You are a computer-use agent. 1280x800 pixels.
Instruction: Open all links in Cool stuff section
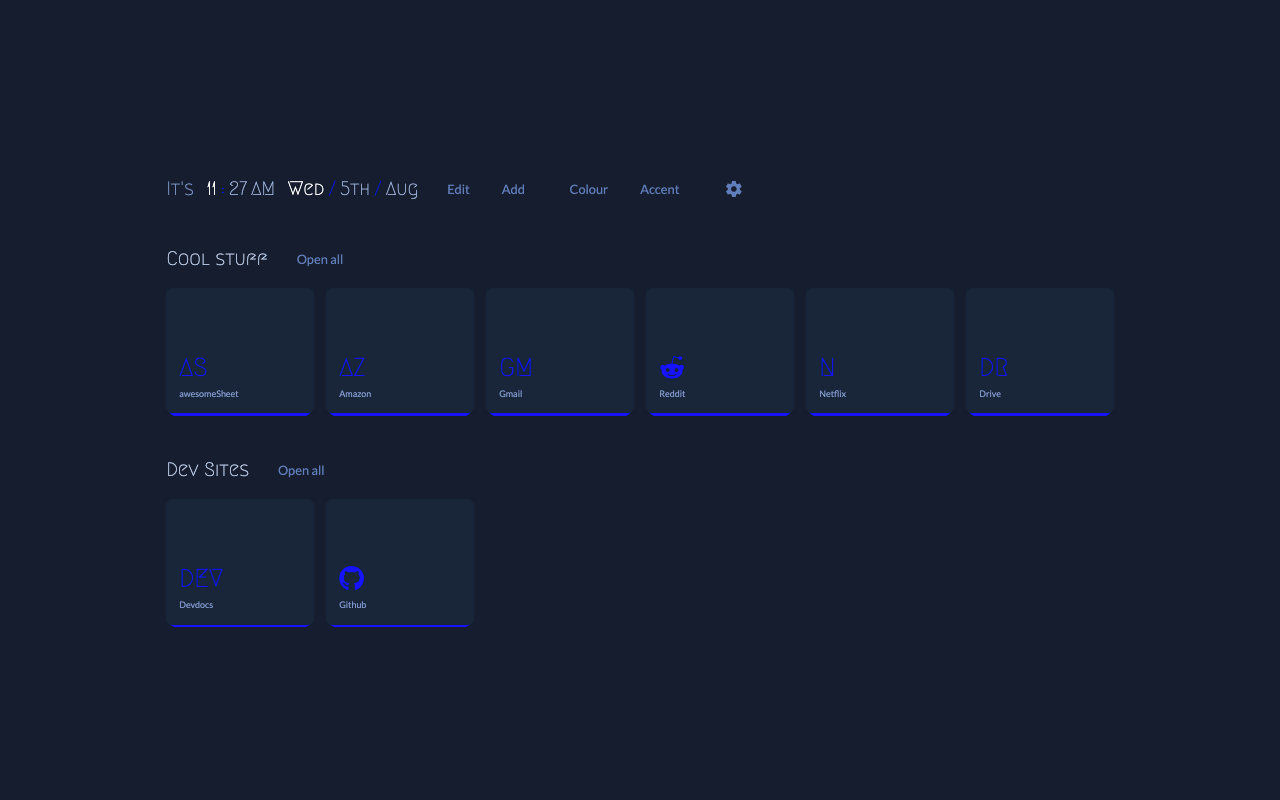click(x=319, y=259)
